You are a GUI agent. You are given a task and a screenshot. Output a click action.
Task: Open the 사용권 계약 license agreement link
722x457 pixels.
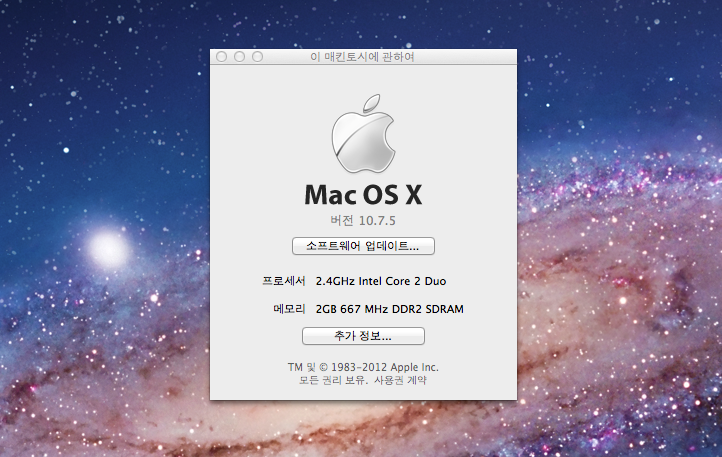[405, 381]
